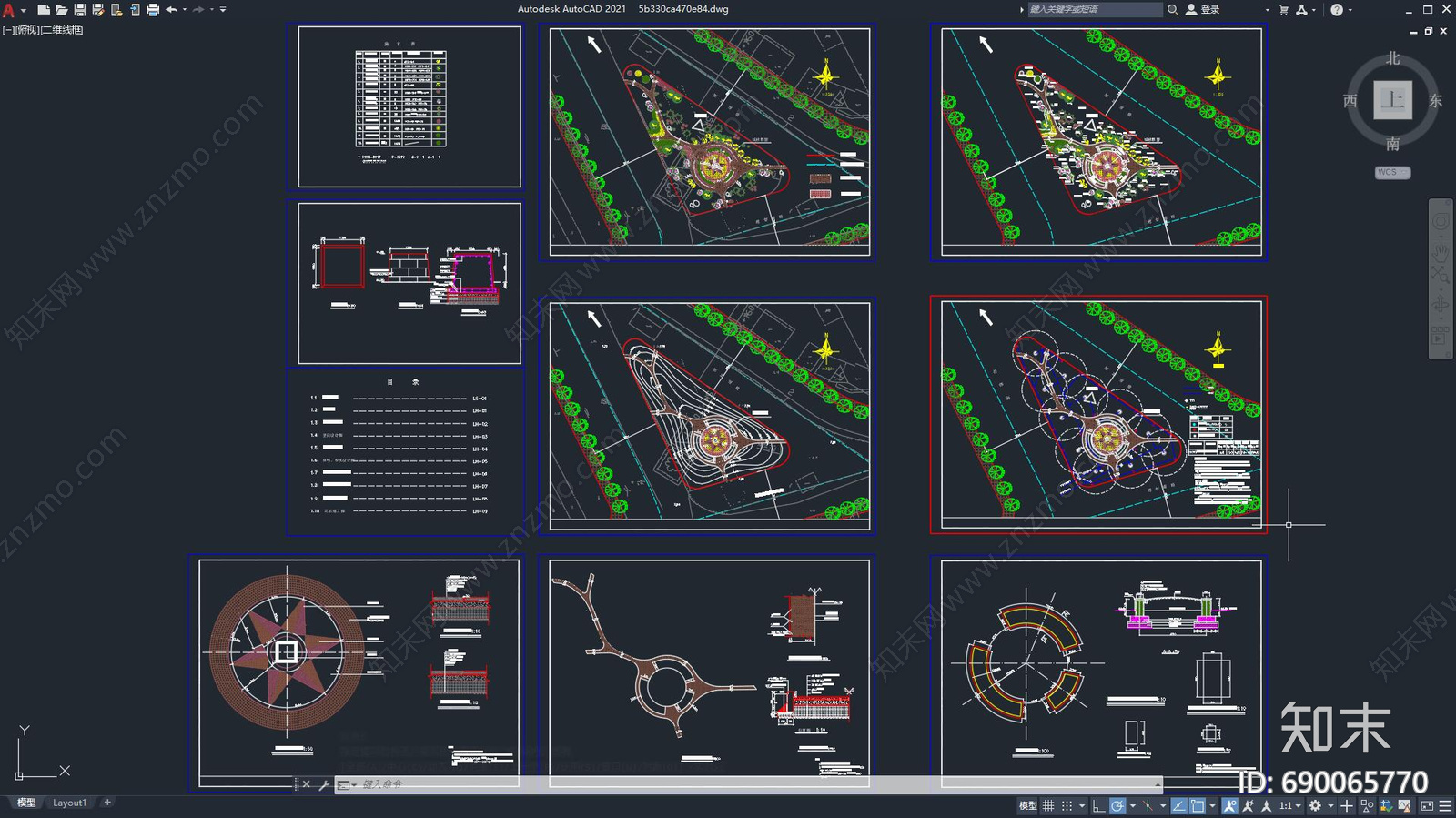Click the WCS button under the ViewCube
The image size is (1456, 818).
click(1391, 173)
